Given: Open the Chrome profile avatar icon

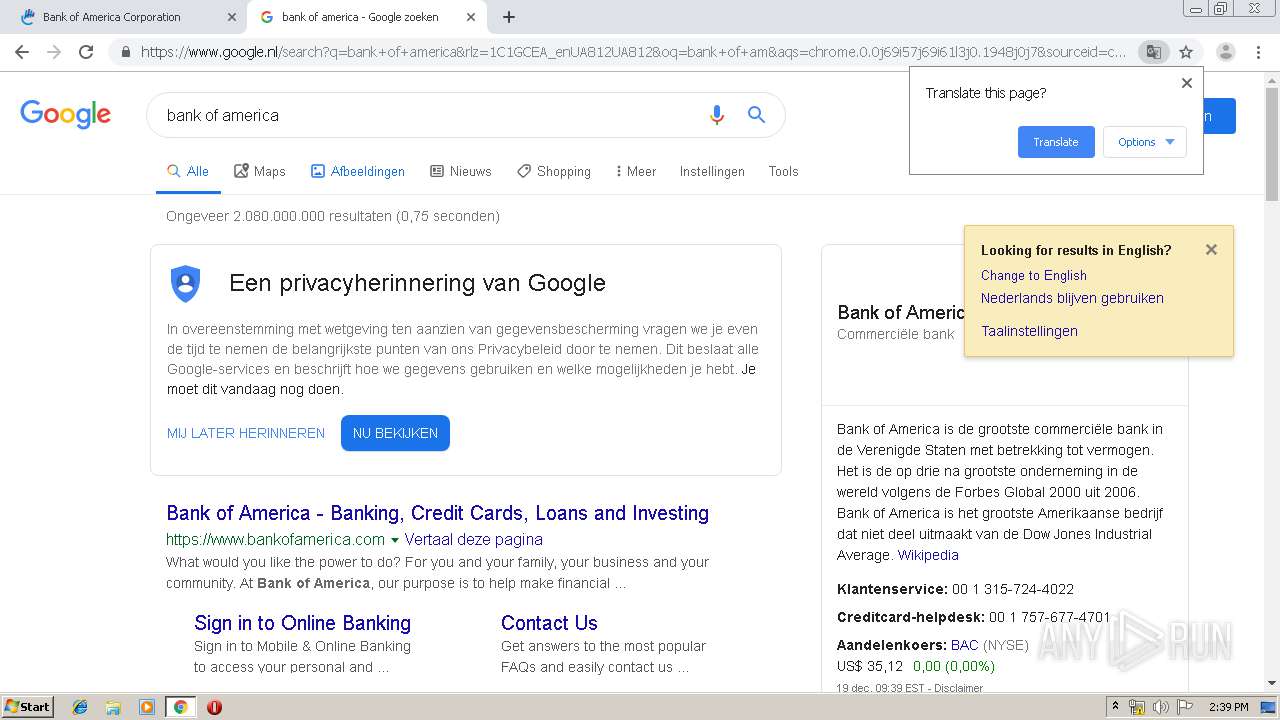Looking at the screenshot, I should coord(1225,52).
